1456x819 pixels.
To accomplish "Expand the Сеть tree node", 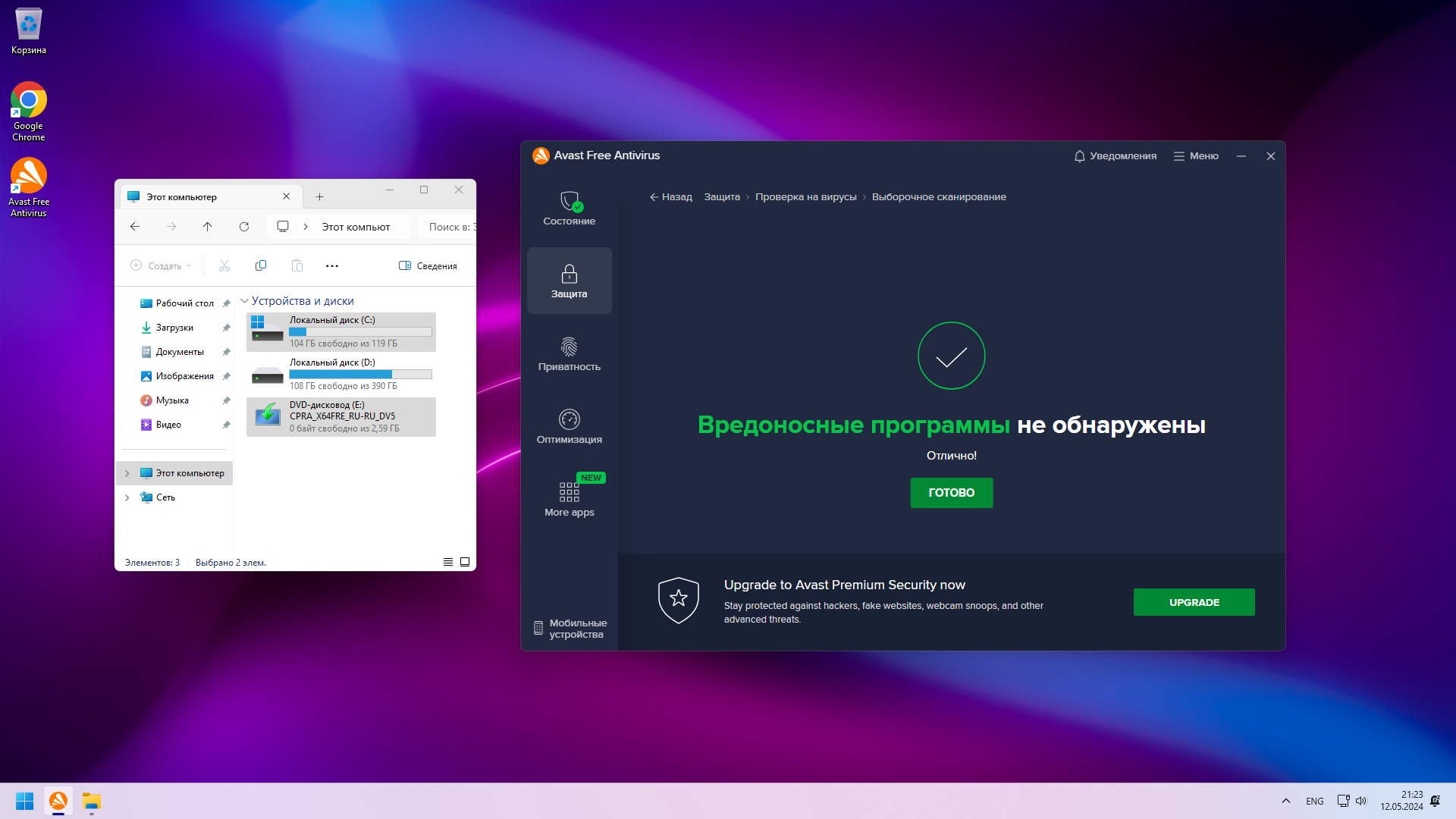I will pyautogui.click(x=127, y=497).
